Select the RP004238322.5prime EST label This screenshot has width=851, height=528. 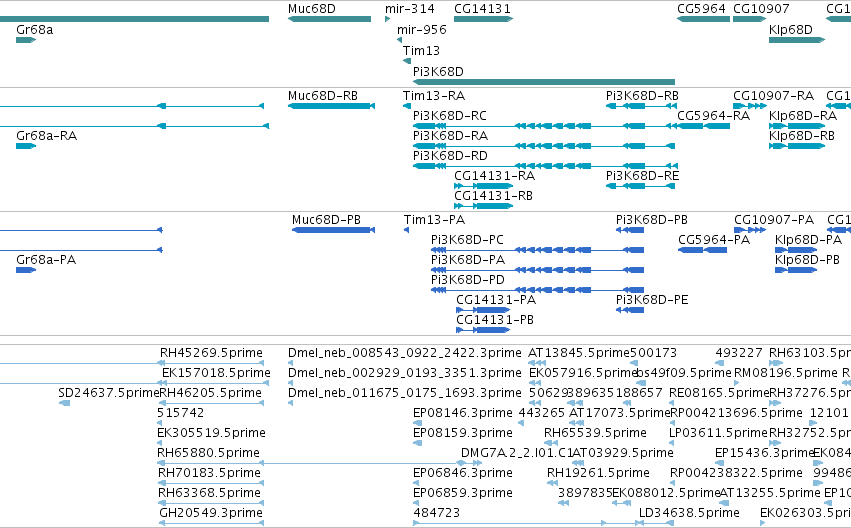pyautogui.click(x=736, y=474)
